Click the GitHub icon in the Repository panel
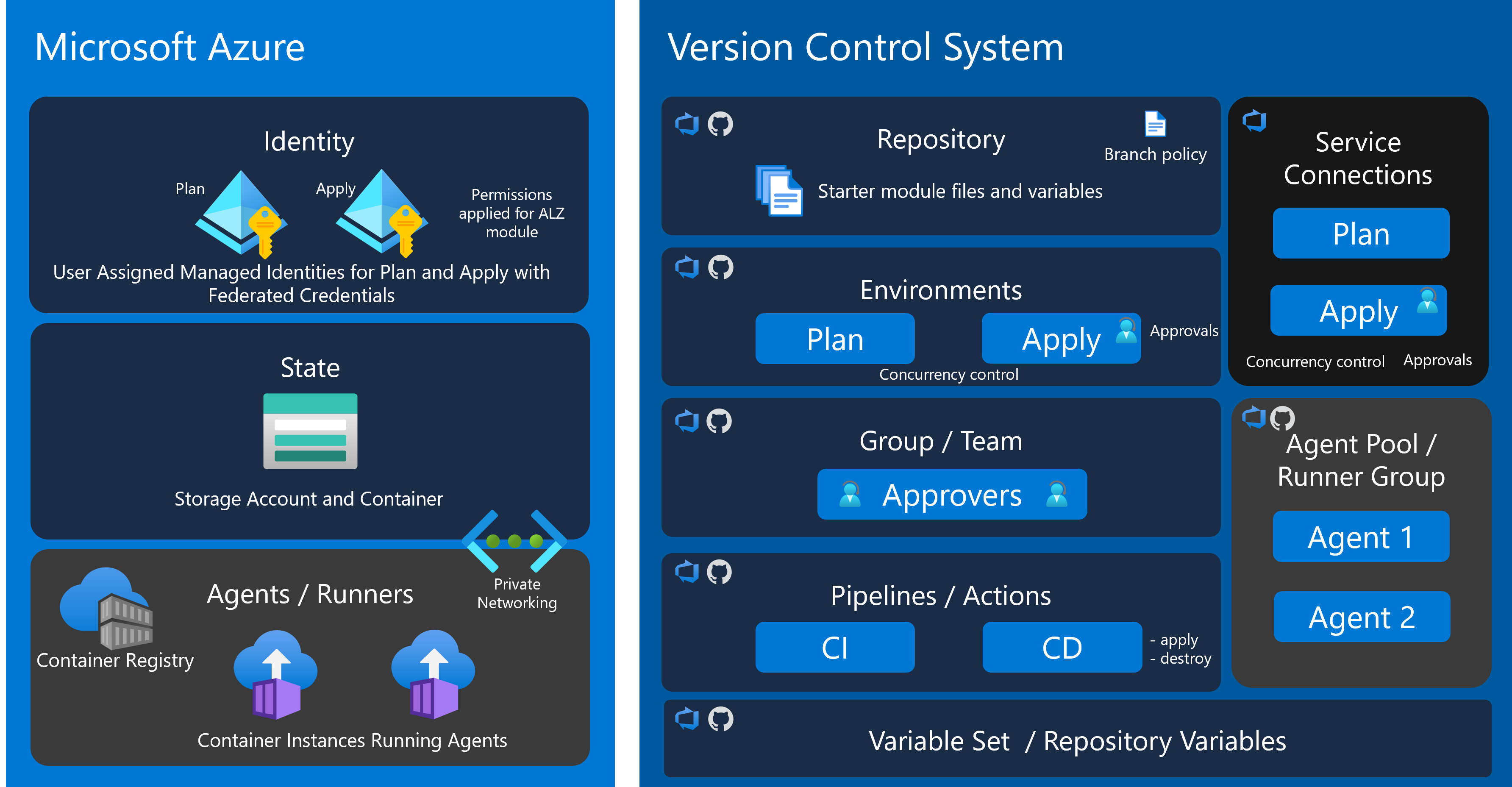The height and width of the screenshot is (787, 1512). pos(720,125)
